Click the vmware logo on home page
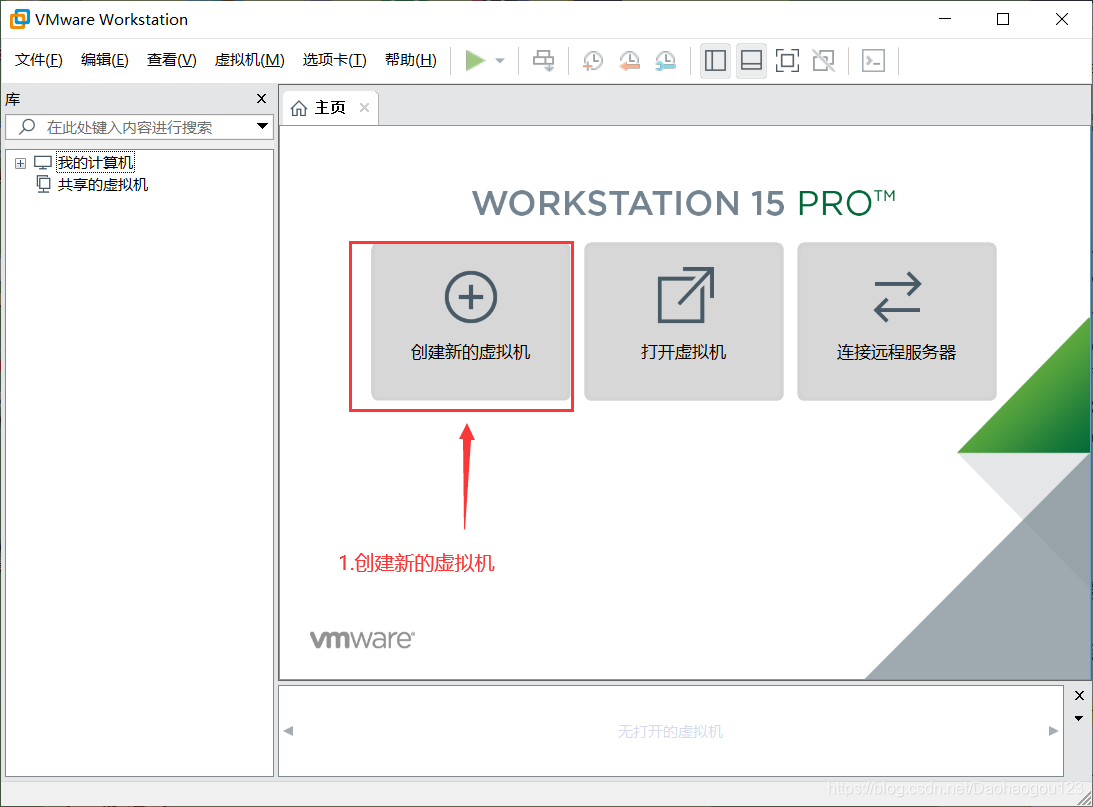 tap(362, 639)
